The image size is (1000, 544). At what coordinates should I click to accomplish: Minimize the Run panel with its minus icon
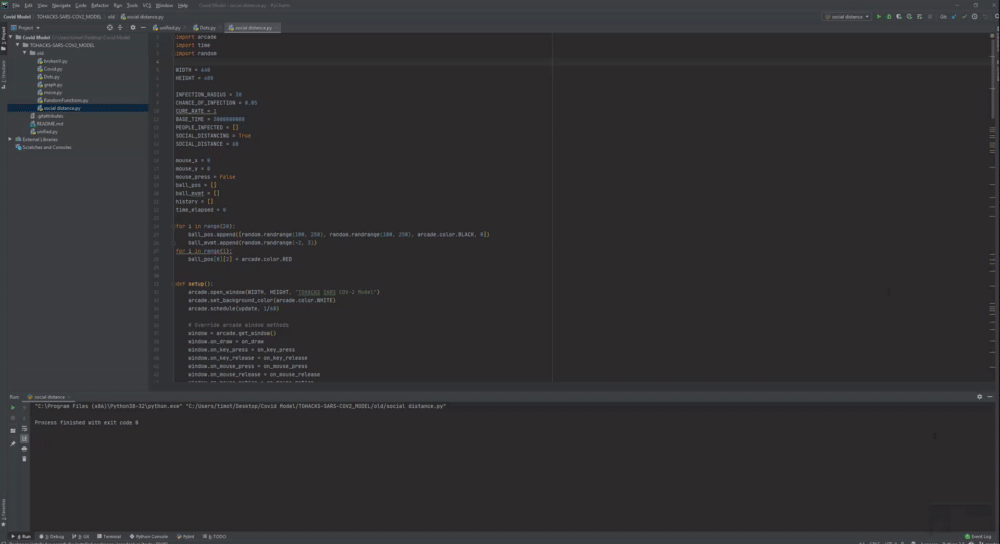tap(990, 397)
